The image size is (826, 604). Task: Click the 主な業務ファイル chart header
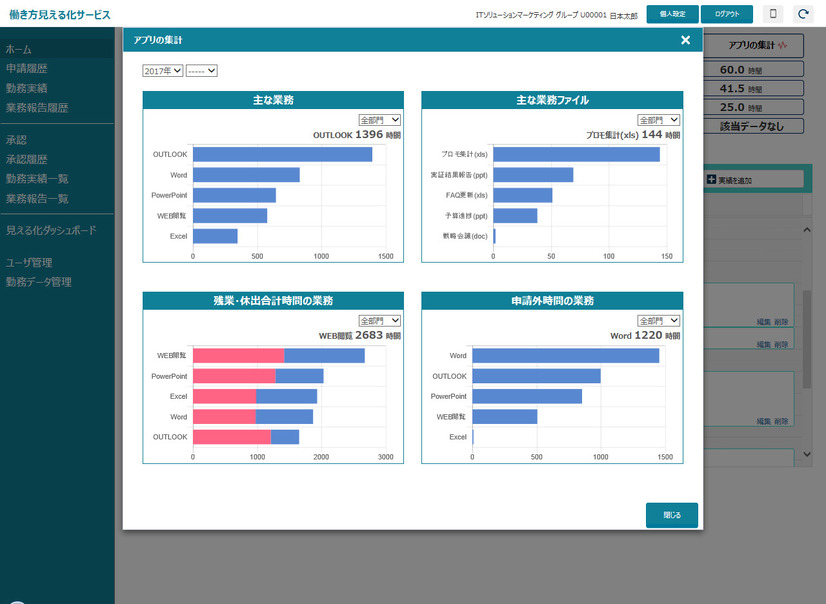(552, 100)
